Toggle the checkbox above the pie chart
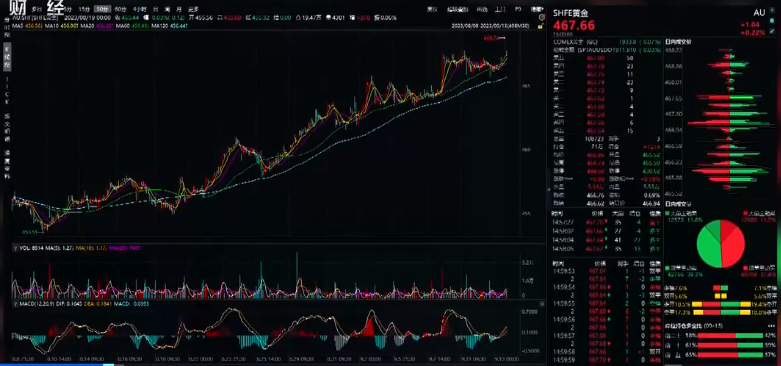The image size is (781, 366). tap(667, 203)
